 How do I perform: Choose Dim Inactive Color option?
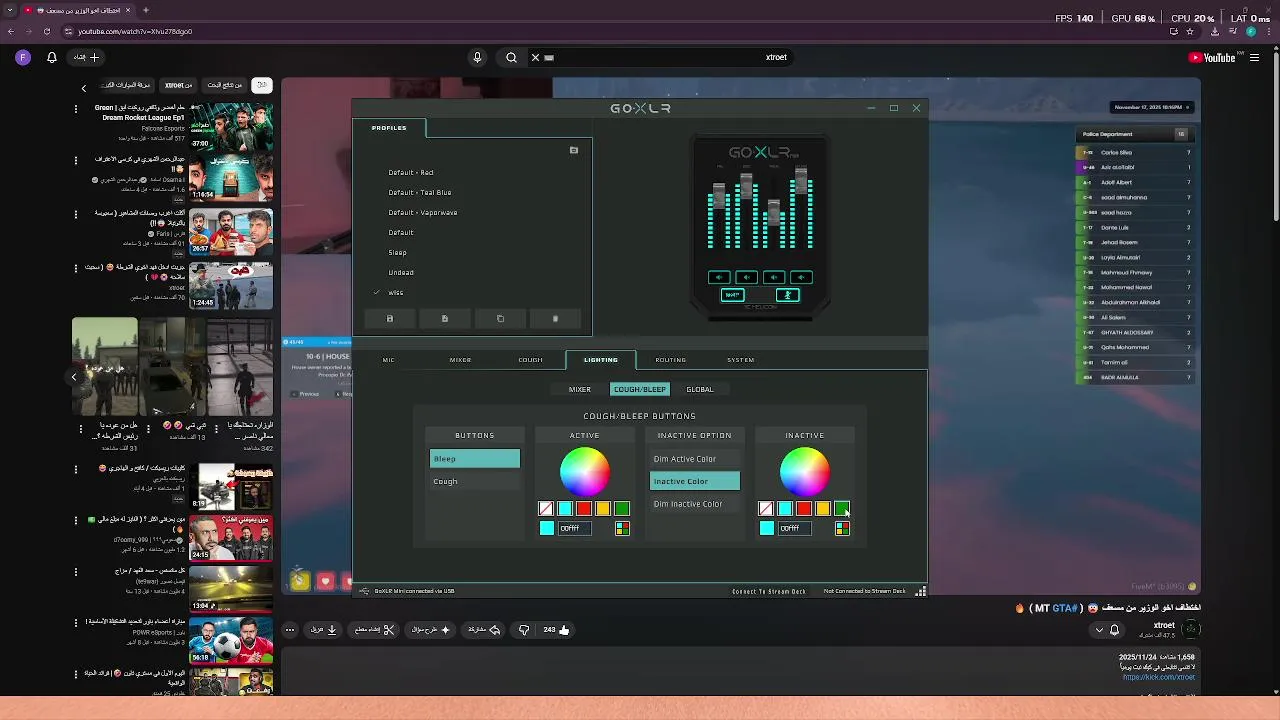tap(695, 504)
